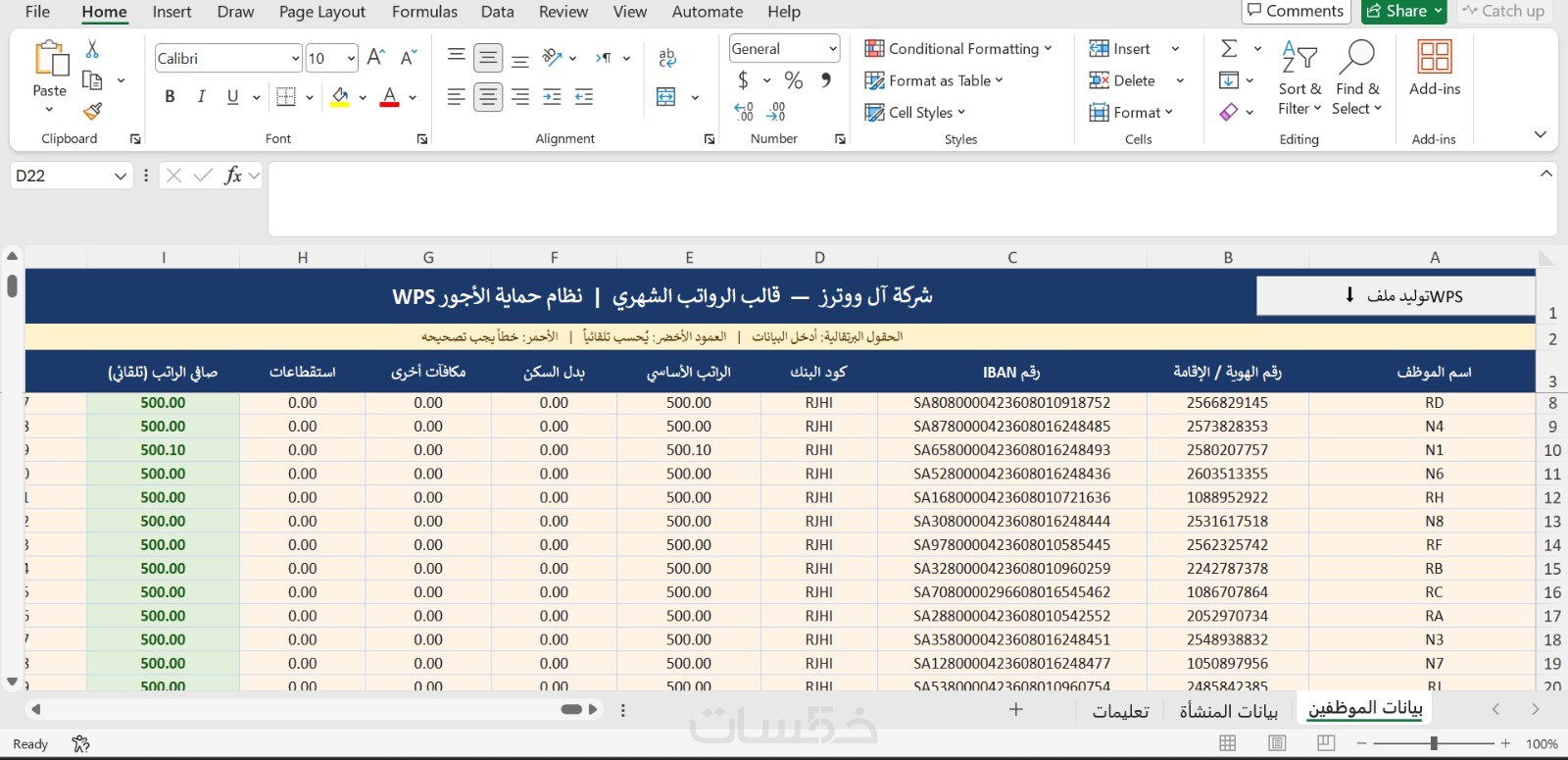Click the Orientation angled text icon

point(553,58)
